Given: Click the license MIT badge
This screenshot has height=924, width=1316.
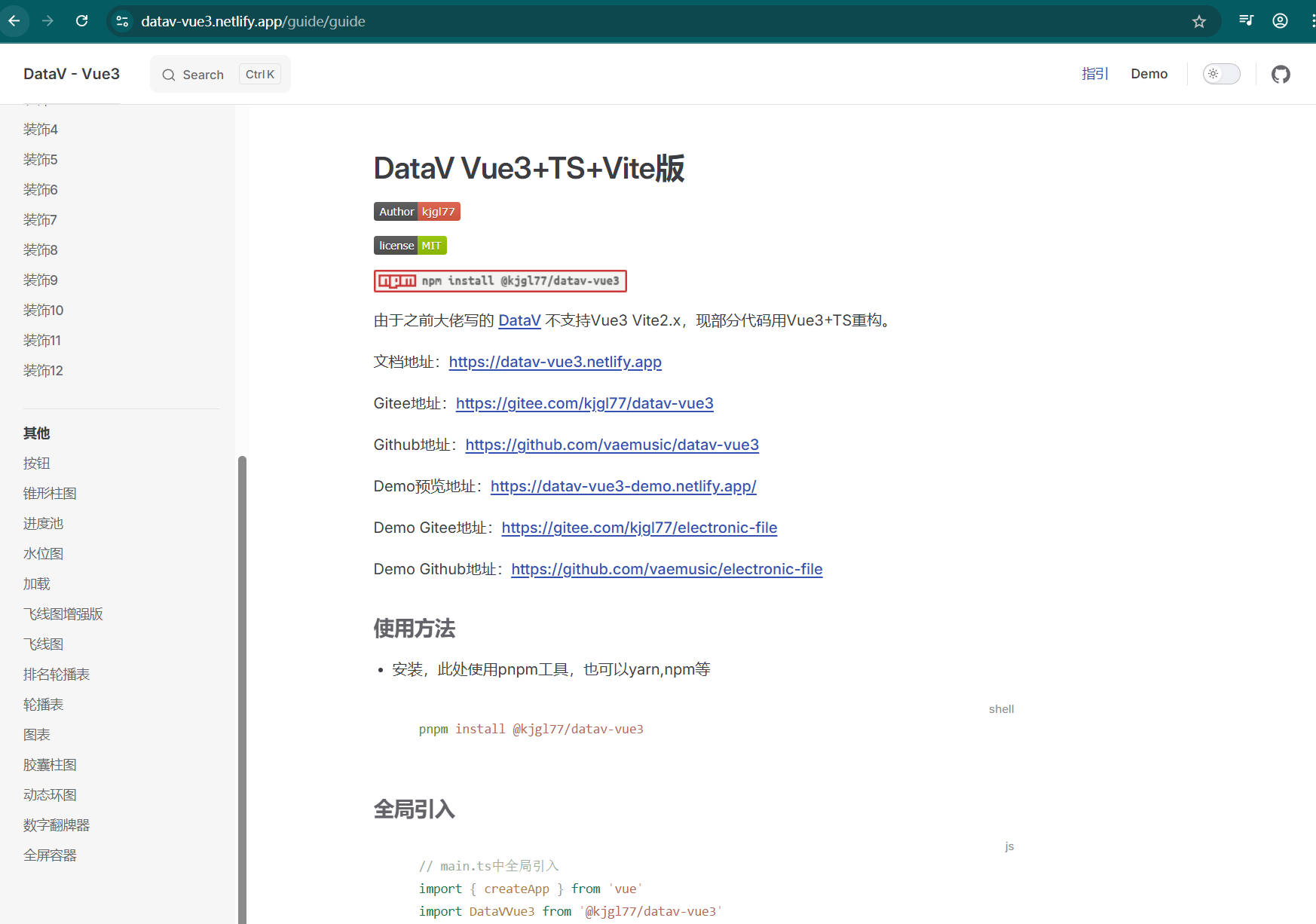Looking at the screenshot, I should click(x=410, y=246).
